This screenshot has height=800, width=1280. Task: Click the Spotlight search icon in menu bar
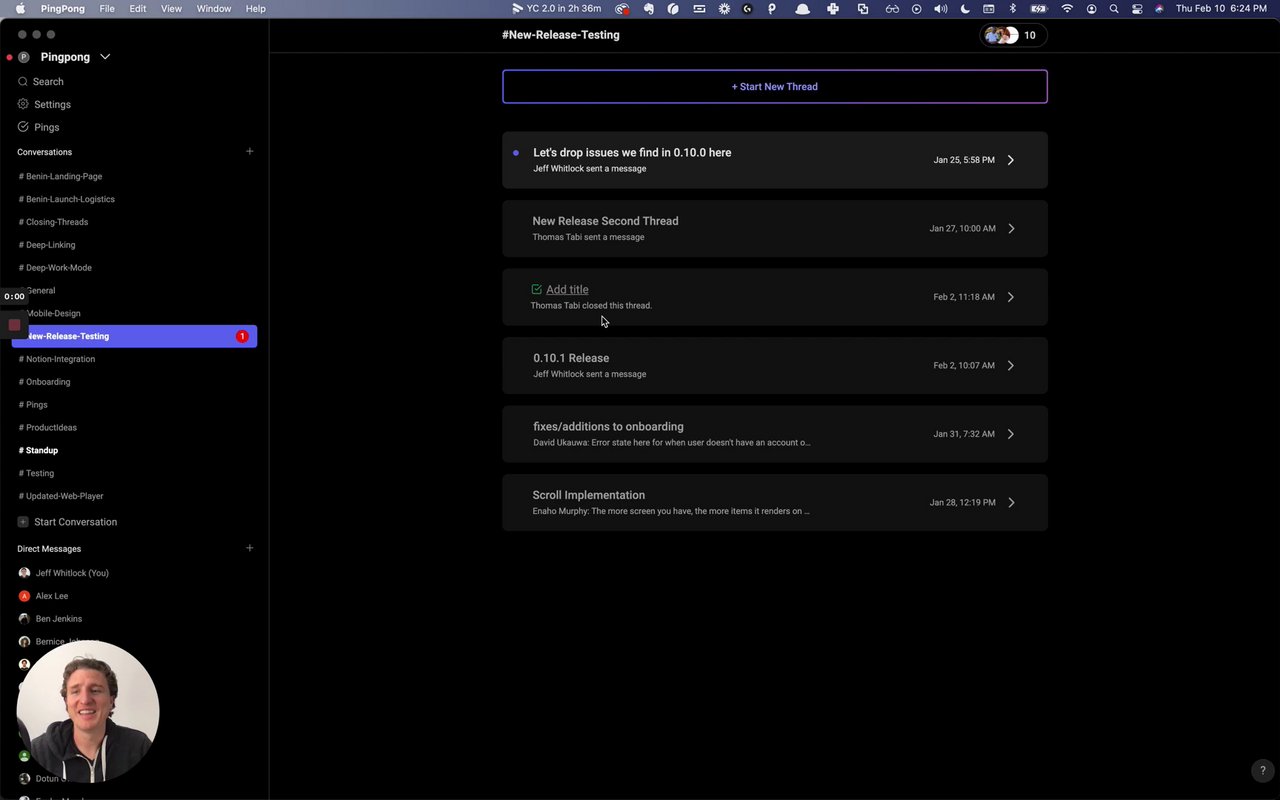pyautogui.click(x=1114, y=9)
